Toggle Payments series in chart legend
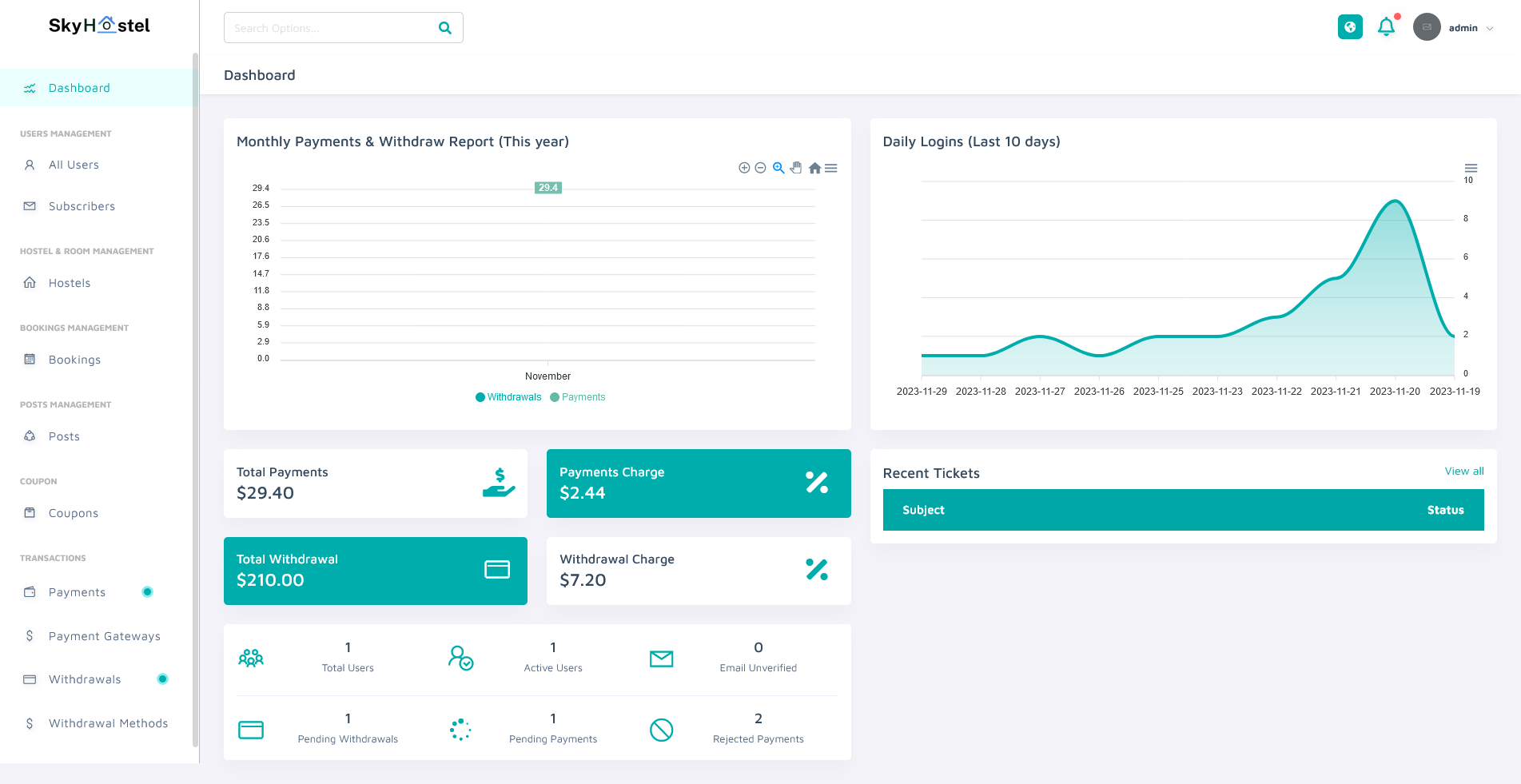This screenshot has height=784, width=1521. point(578,397)
